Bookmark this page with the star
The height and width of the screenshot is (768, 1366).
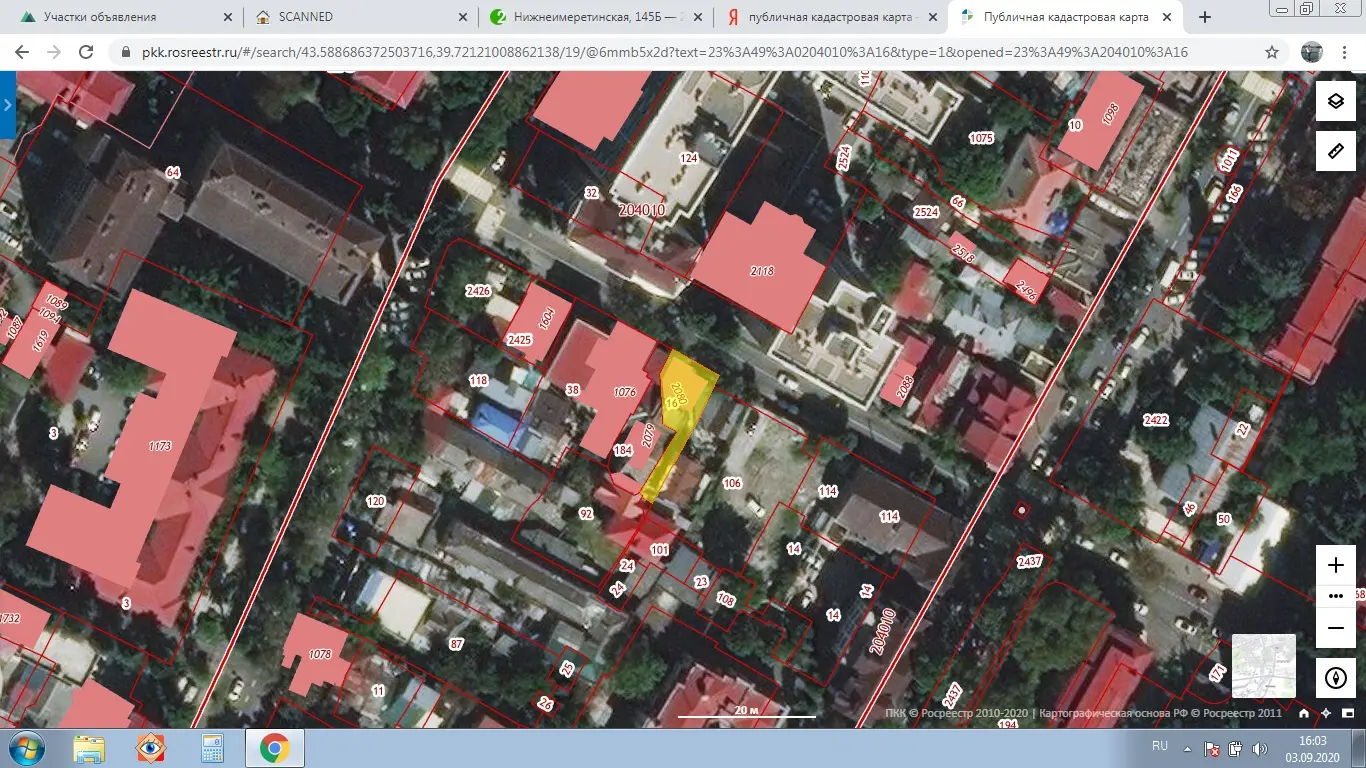(1272, 52)
